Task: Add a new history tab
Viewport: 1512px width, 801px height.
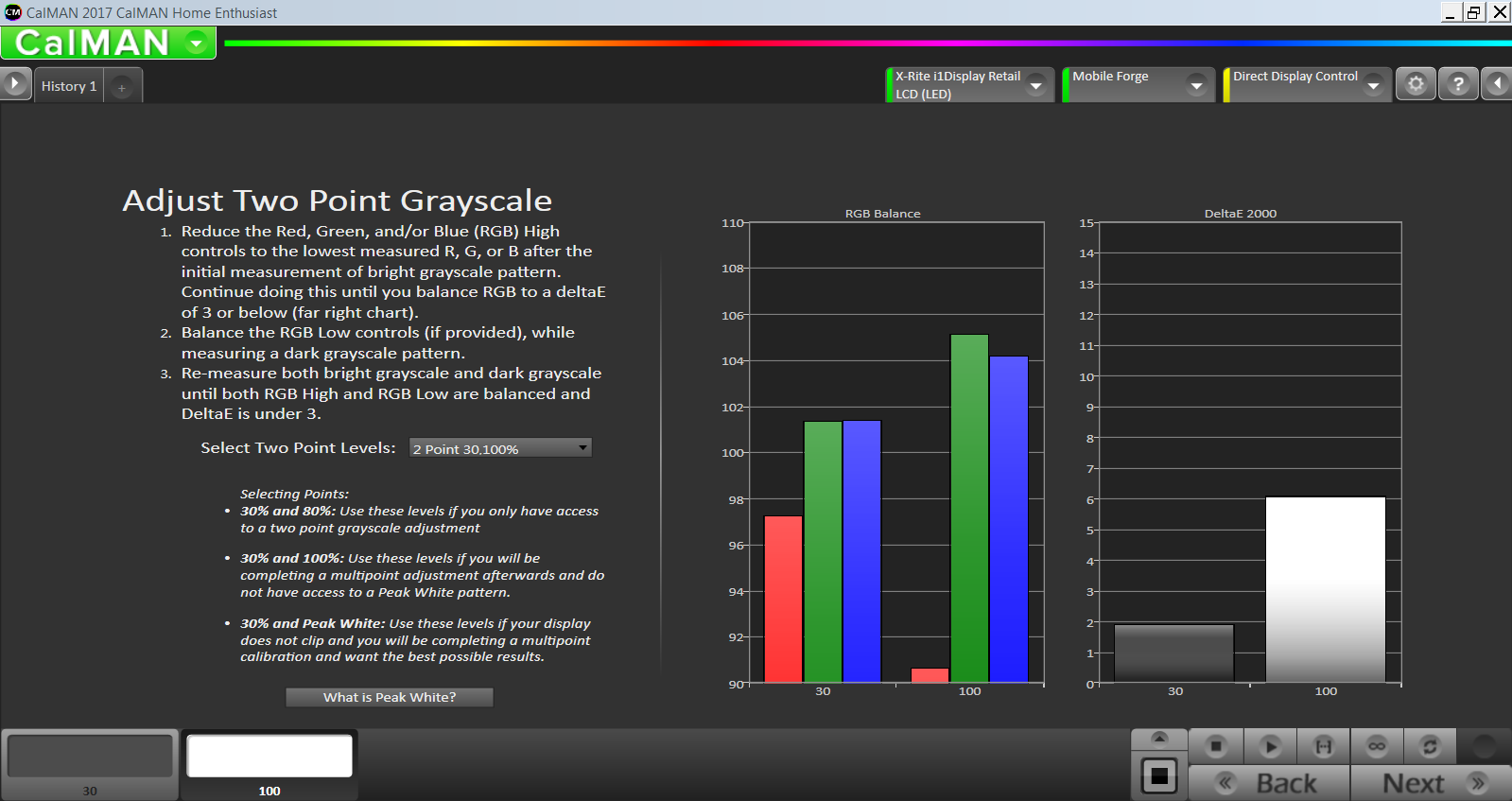Action: click(122, 87)
